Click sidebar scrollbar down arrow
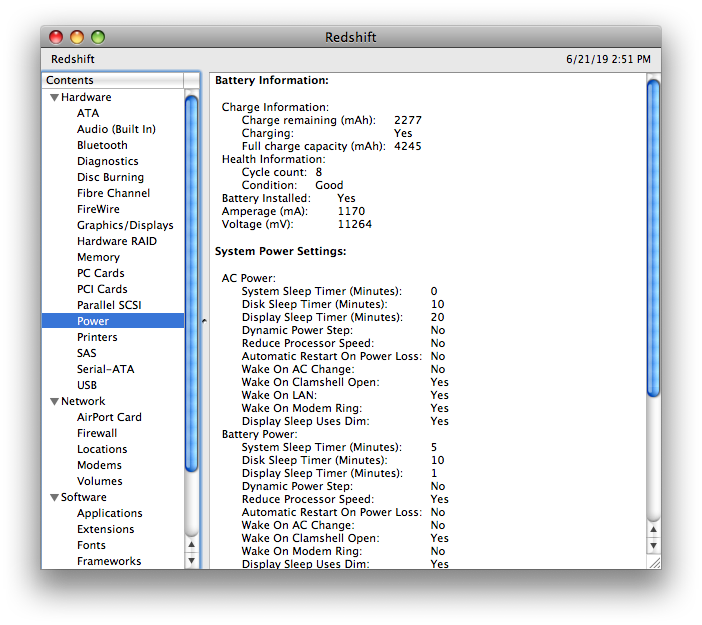702x625 pixels. [x=192, y=561]
